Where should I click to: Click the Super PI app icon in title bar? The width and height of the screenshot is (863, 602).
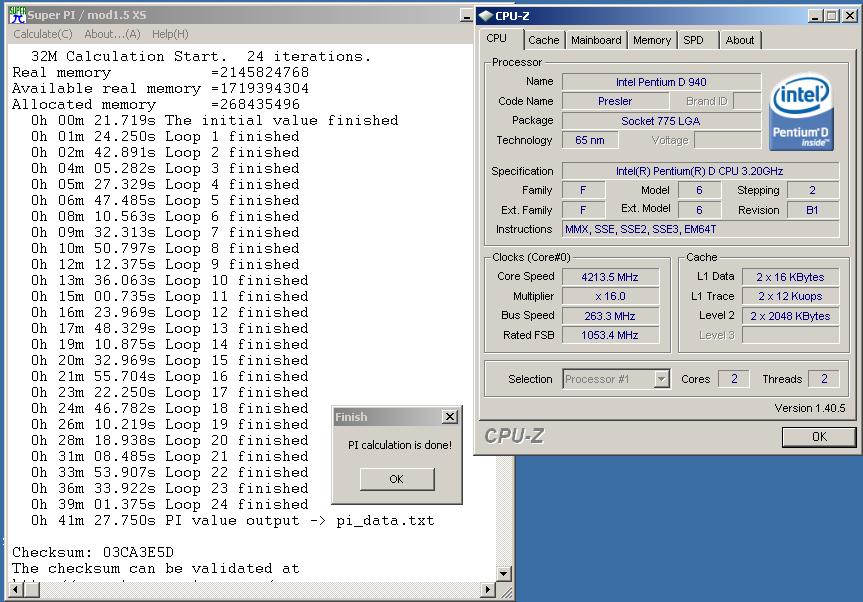(17, 15)
